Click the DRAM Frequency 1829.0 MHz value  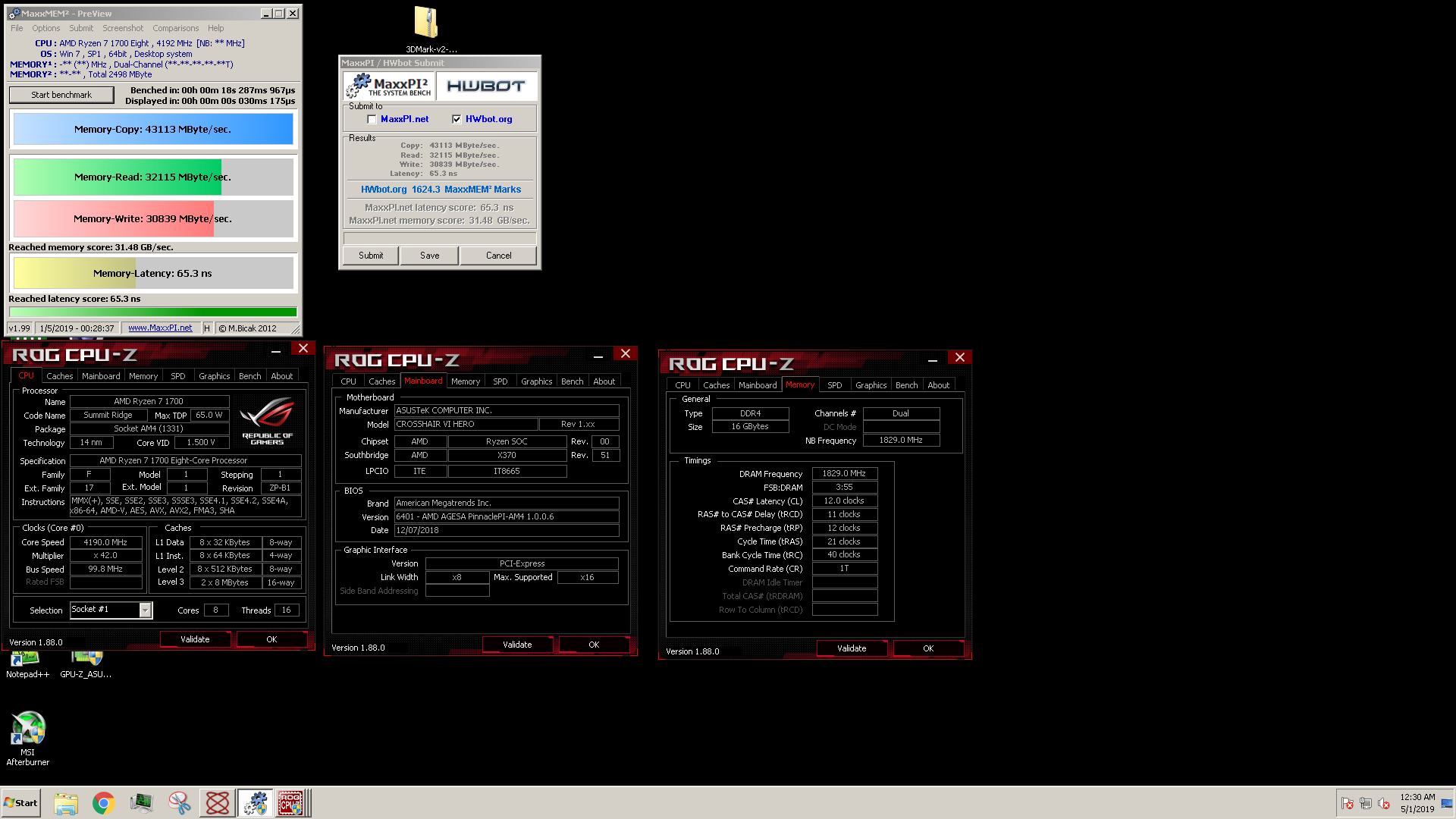point(845,473)
